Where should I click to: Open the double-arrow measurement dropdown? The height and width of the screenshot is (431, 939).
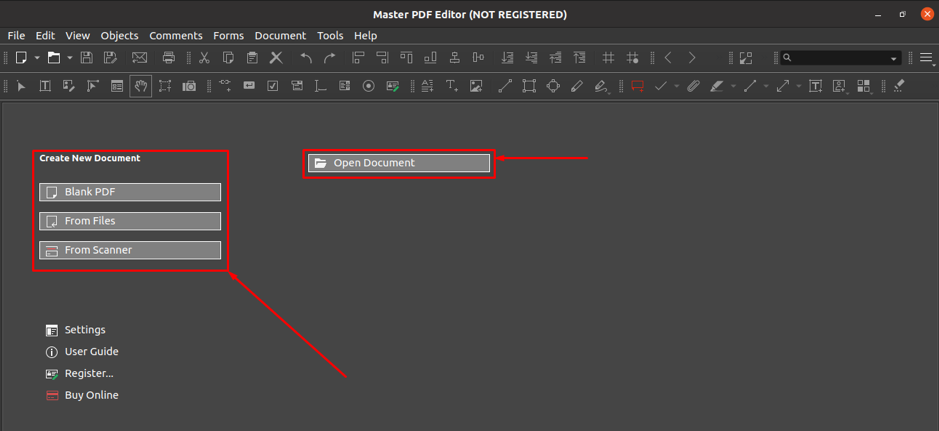(799, 87)
